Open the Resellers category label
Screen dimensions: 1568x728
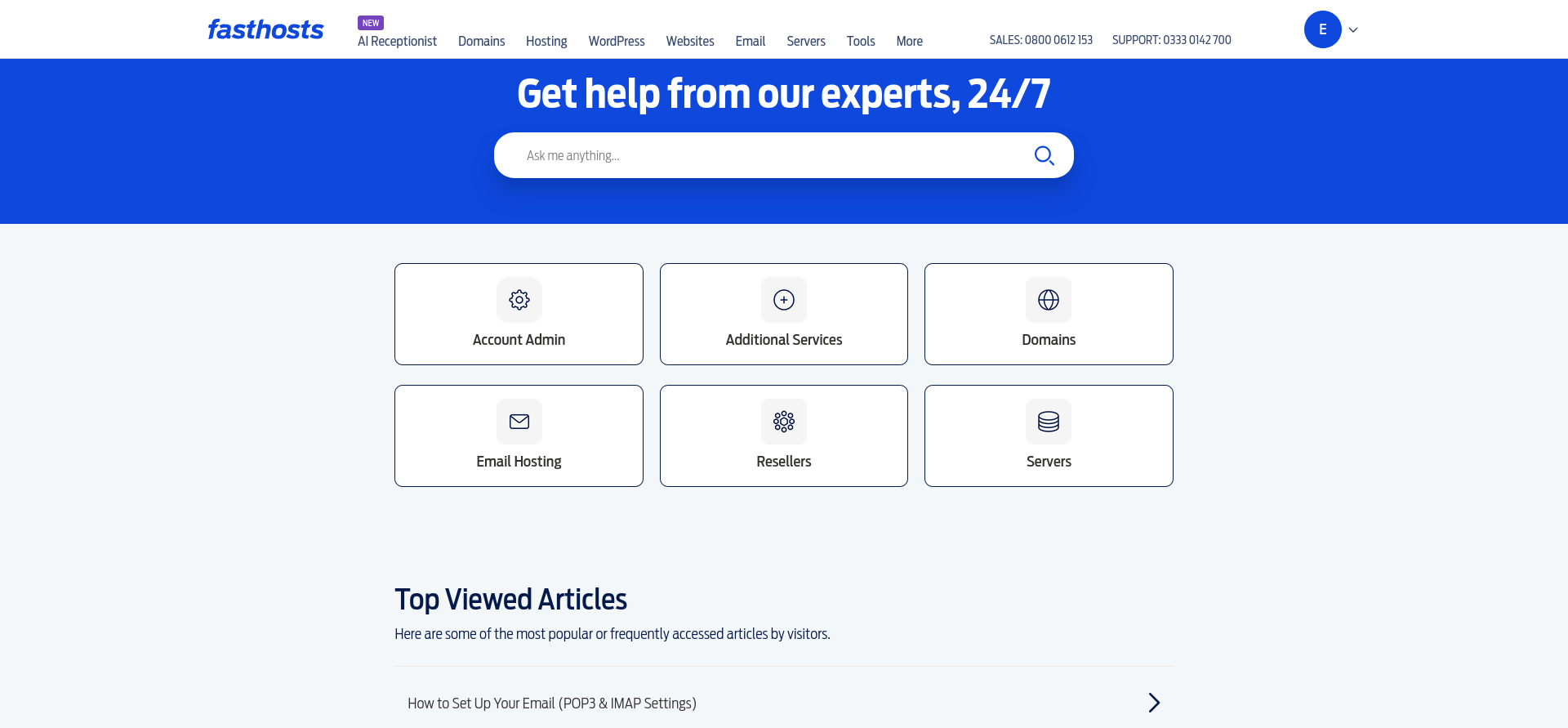[x=784, y=462]
